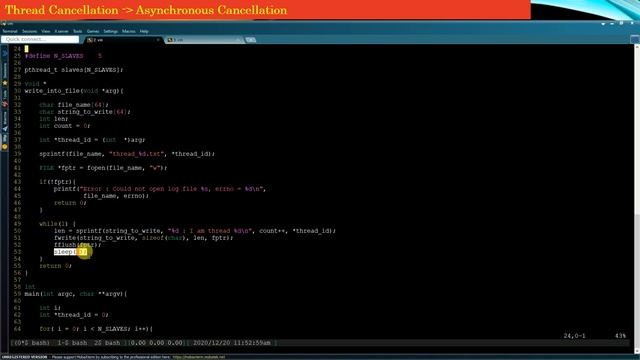Open the Tools sidebar tab with red icon
This screenshot has width=640, height=360.
point(5,99)
